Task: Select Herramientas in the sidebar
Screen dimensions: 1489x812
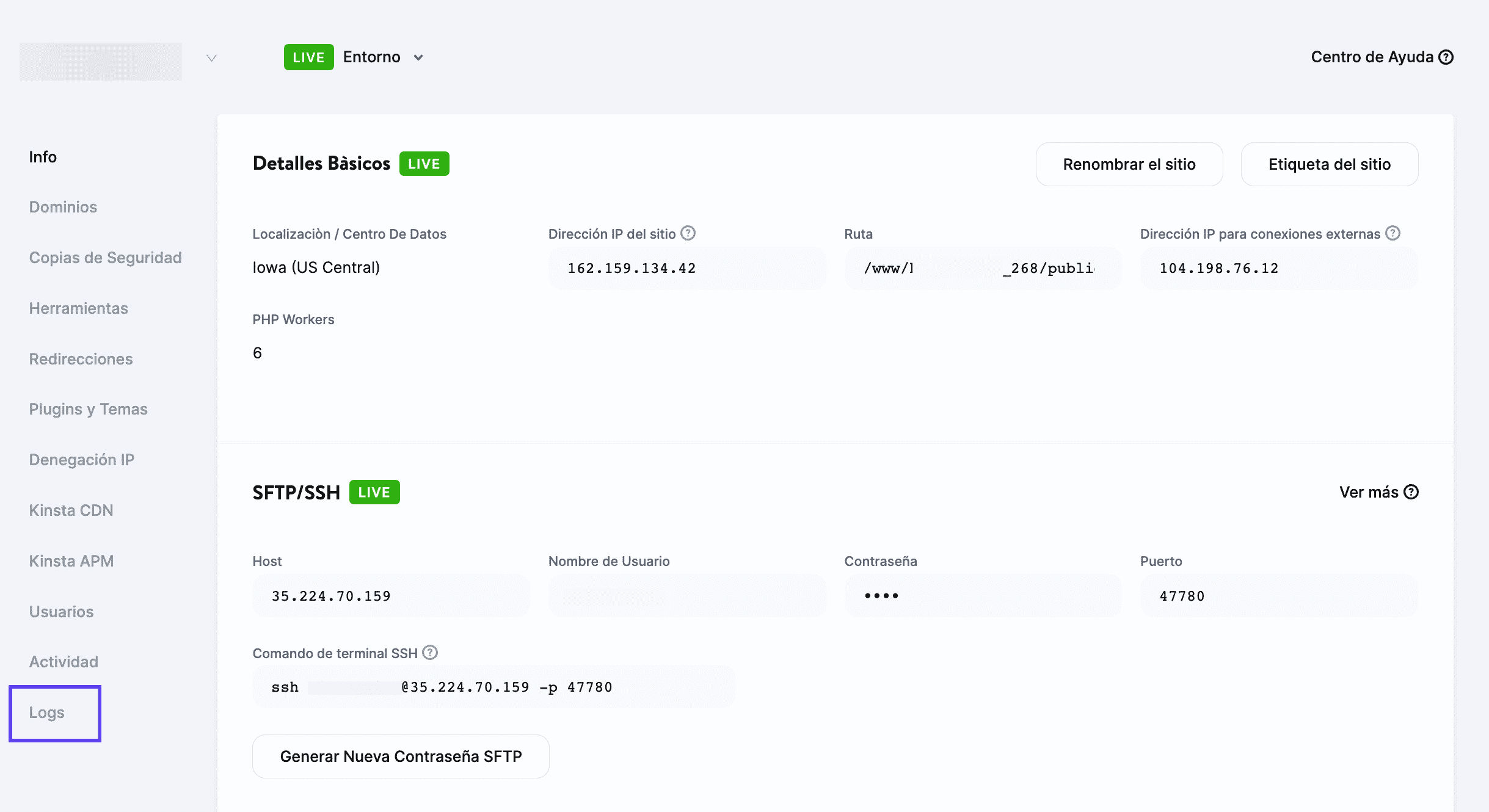Action: click(79, 308)
